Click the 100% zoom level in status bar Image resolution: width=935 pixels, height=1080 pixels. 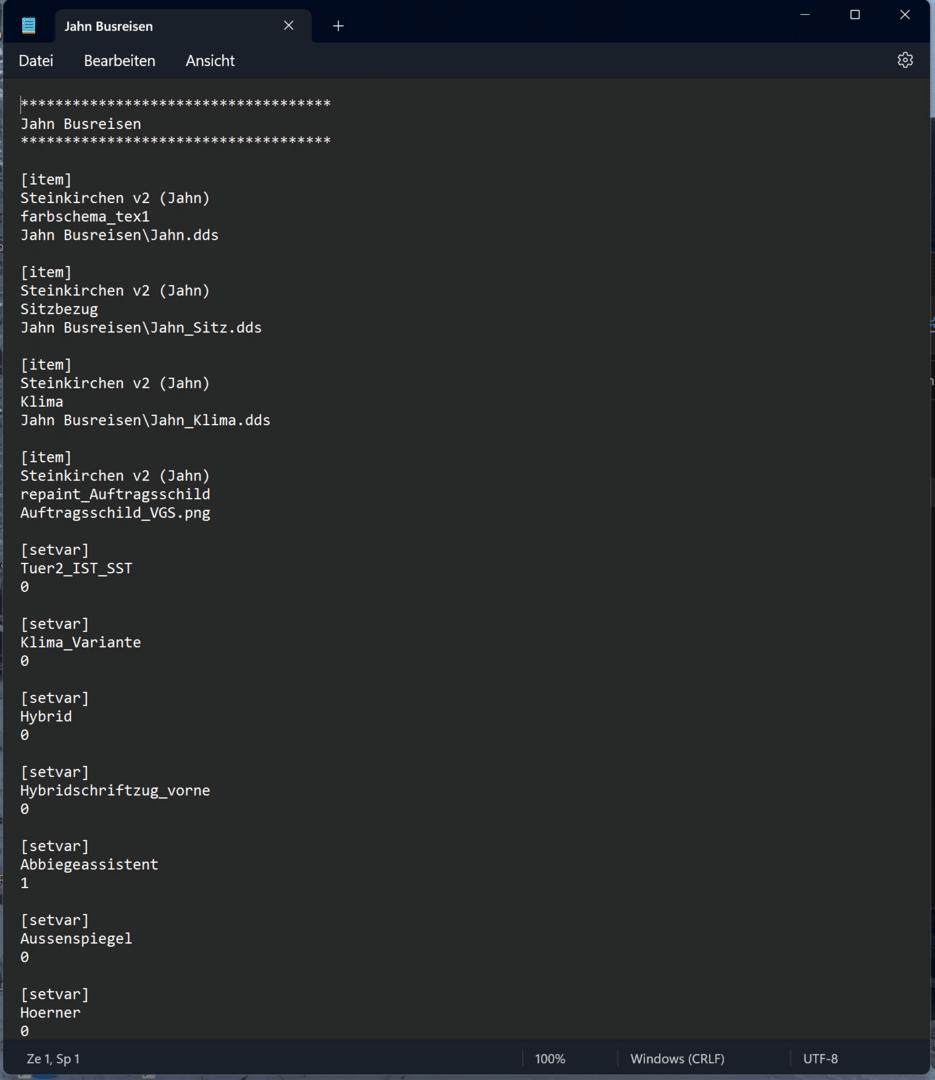pos(550,1058)
